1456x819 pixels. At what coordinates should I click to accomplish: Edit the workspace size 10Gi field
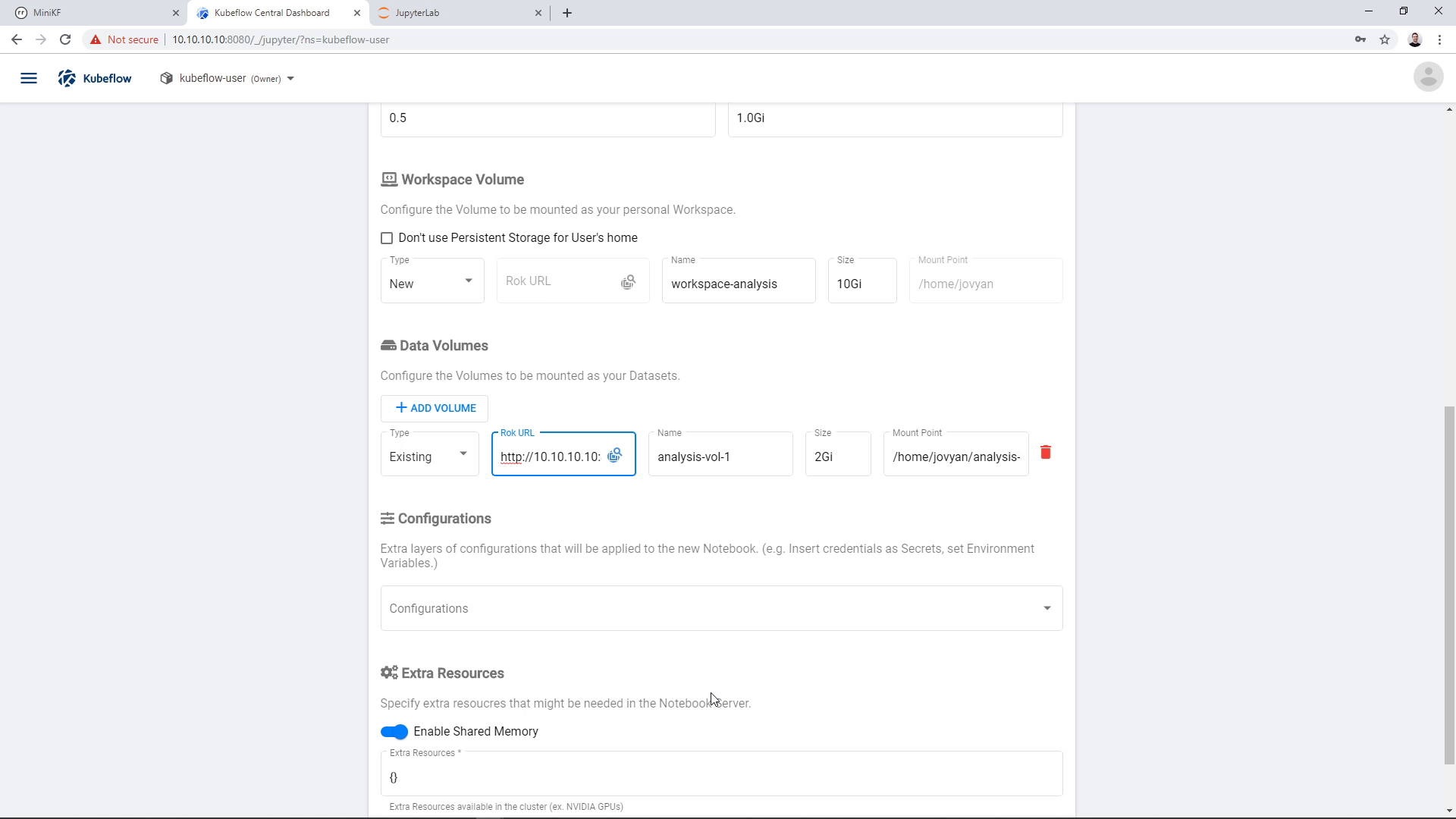pyautogui.click(x=862, y=281)
